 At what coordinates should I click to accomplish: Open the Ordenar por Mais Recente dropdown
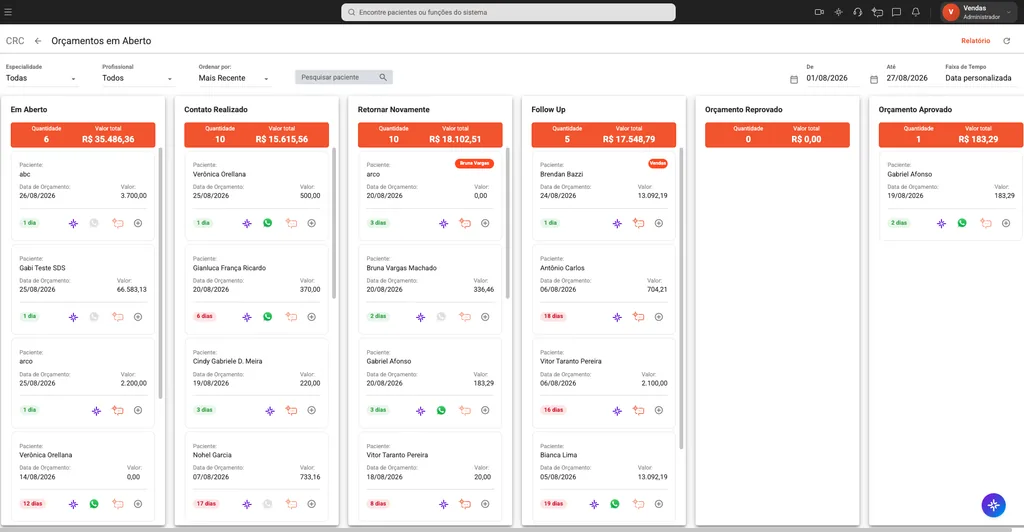pos(234,78)
